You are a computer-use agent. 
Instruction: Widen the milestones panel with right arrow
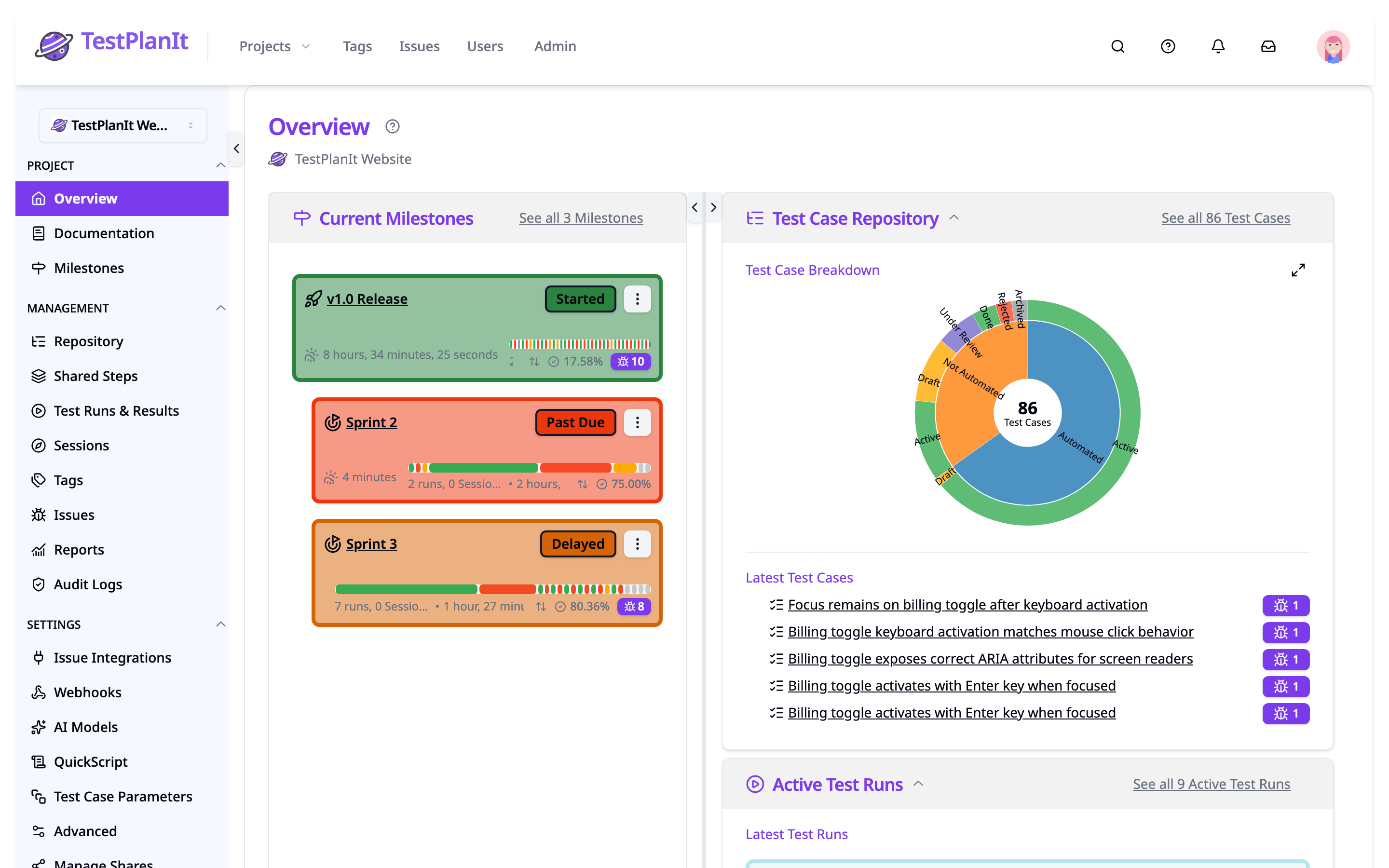tap(713, 207)
